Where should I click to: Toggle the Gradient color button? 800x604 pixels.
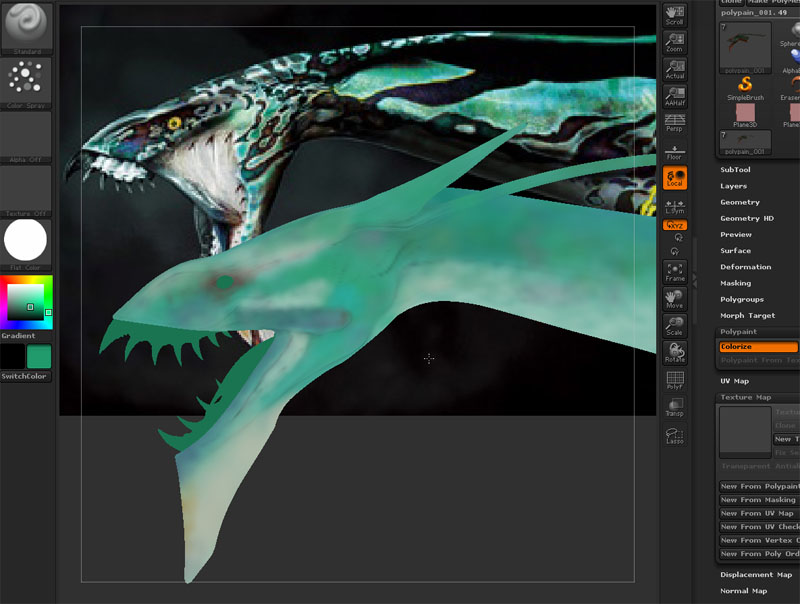pyautogui.click(x=26, y=336)
